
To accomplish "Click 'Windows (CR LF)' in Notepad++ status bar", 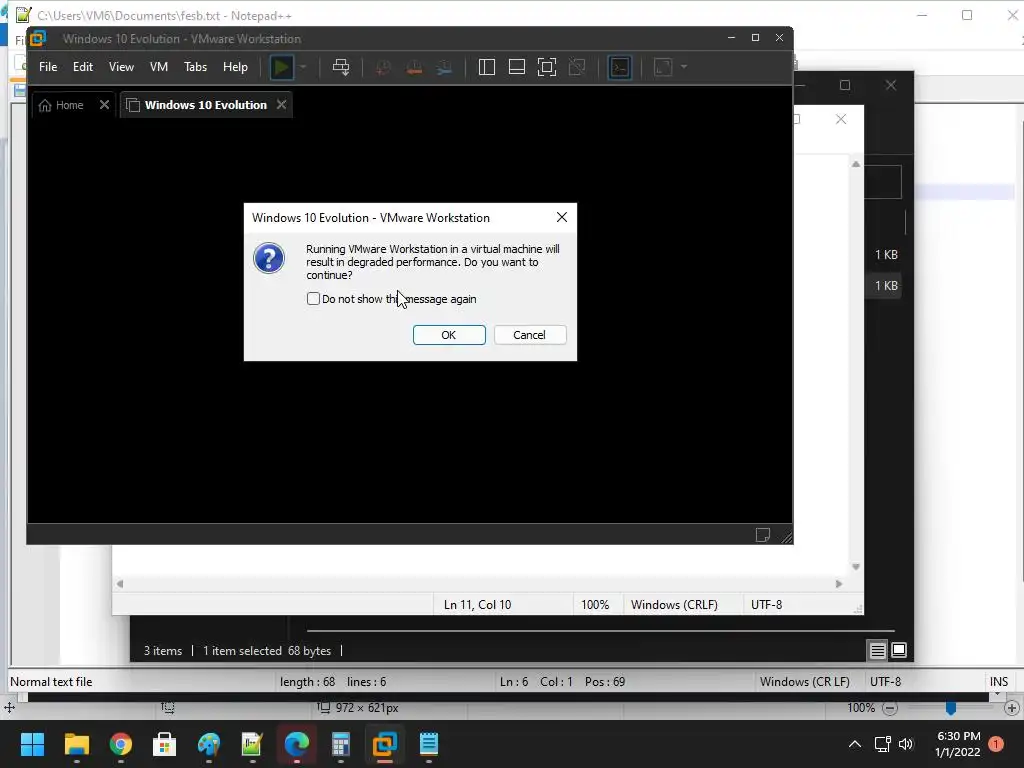I will (x=805, y=682).
